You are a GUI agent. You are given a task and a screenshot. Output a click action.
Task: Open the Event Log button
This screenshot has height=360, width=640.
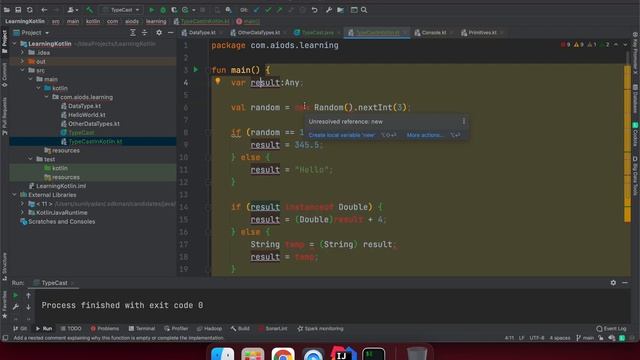point(611,329)
